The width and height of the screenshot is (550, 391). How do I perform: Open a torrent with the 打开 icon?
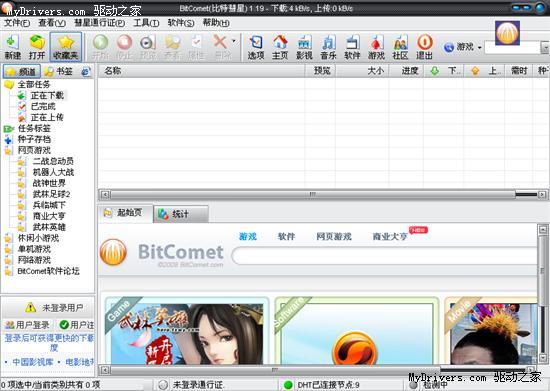37,47
